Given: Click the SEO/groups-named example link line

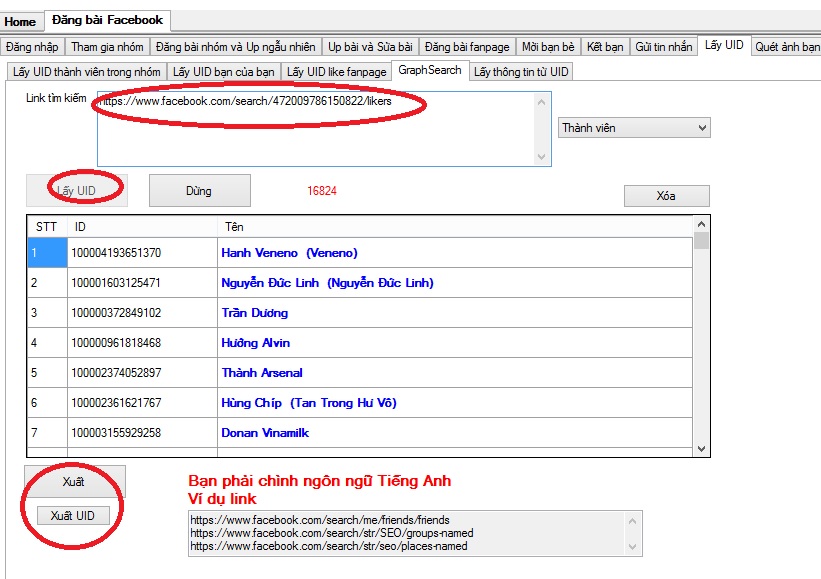Looking at the screenshot, I should coord(332,533).
